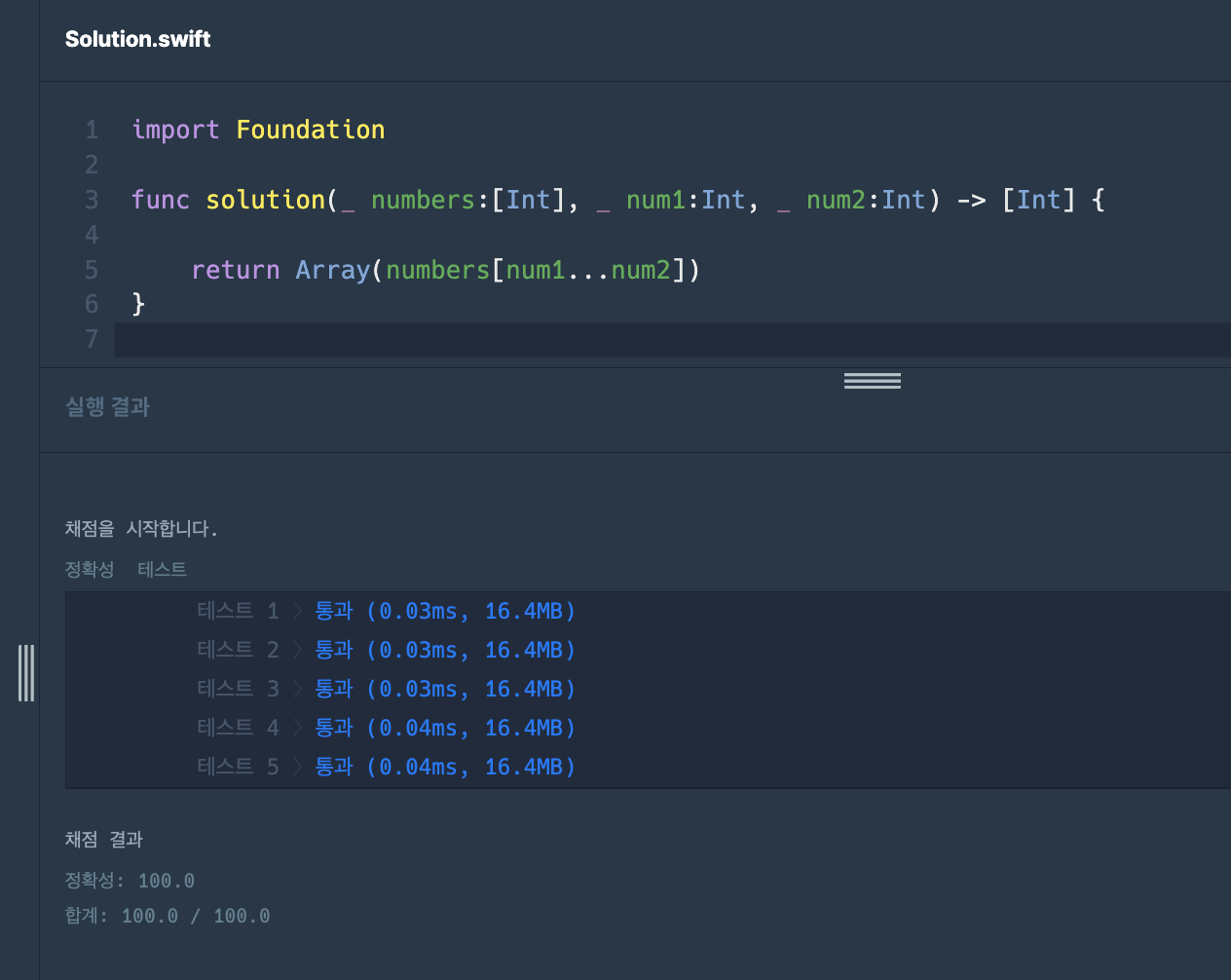Click the 'import' keyword on line 1
The height and width of the screenshot is (980, 1231).
pos(175,130)
